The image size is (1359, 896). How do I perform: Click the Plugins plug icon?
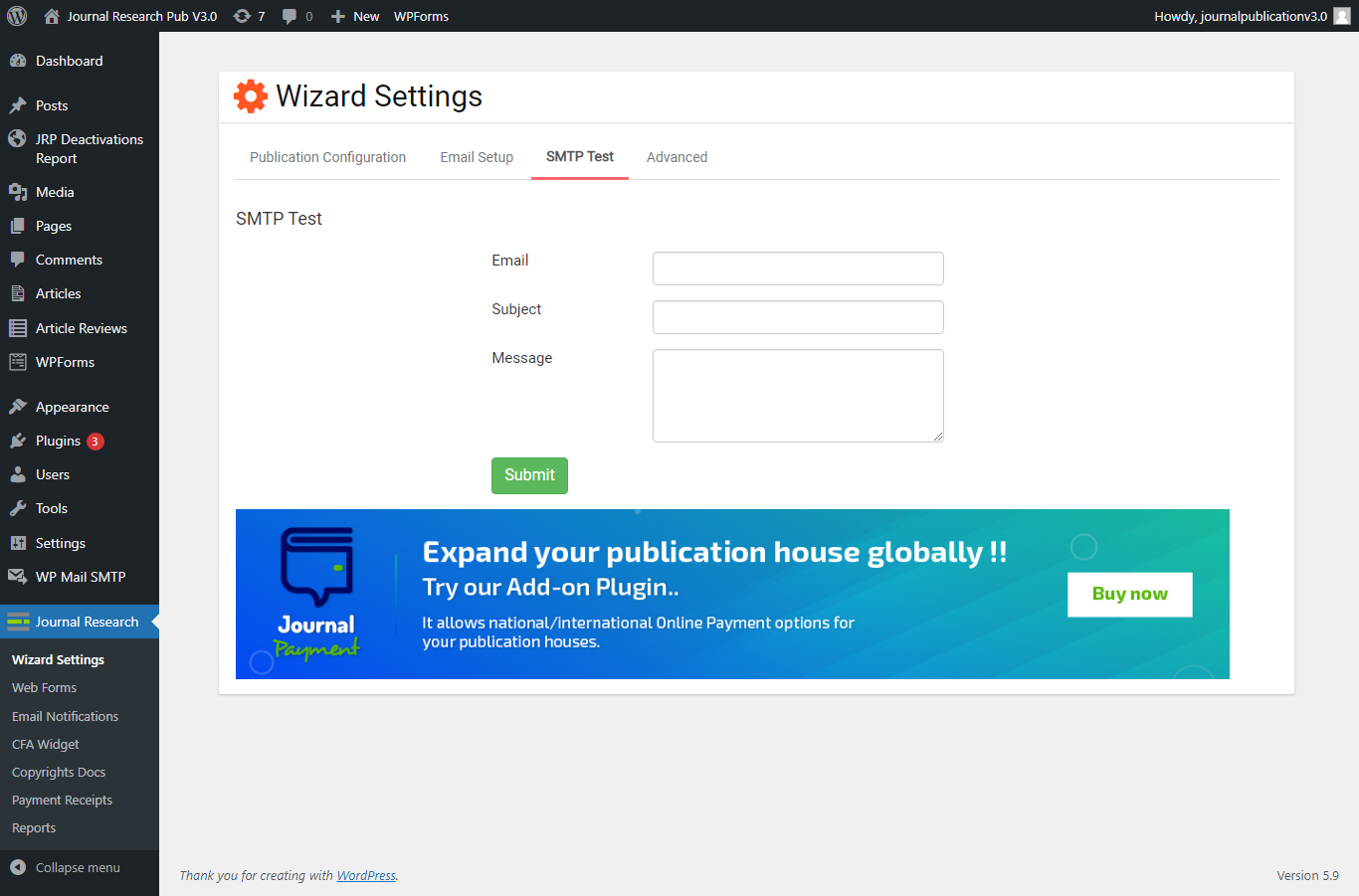(x=18, y=441)
